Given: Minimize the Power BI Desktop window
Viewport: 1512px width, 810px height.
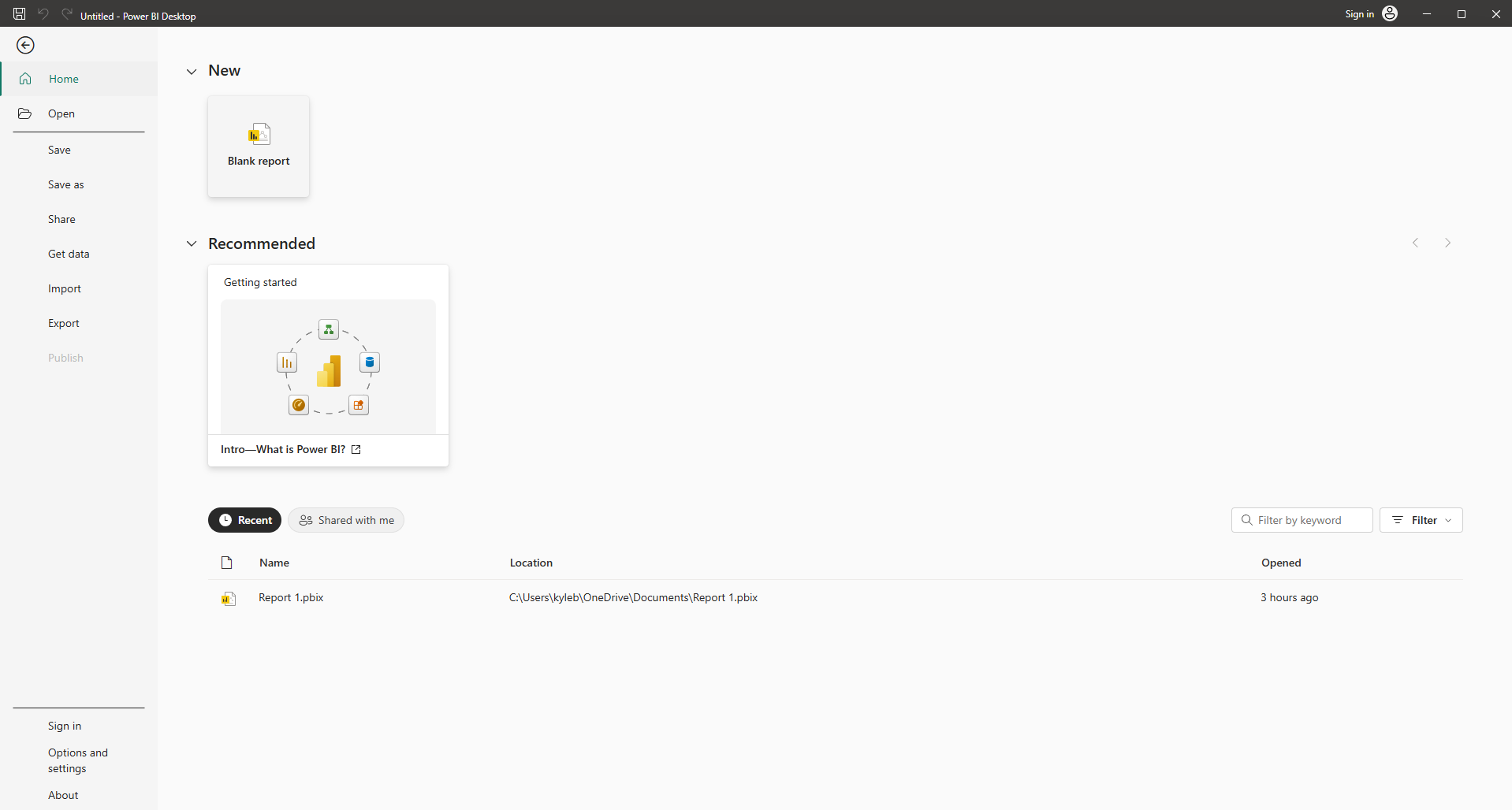Looking at the screenshot, I should coord(1427,14).
